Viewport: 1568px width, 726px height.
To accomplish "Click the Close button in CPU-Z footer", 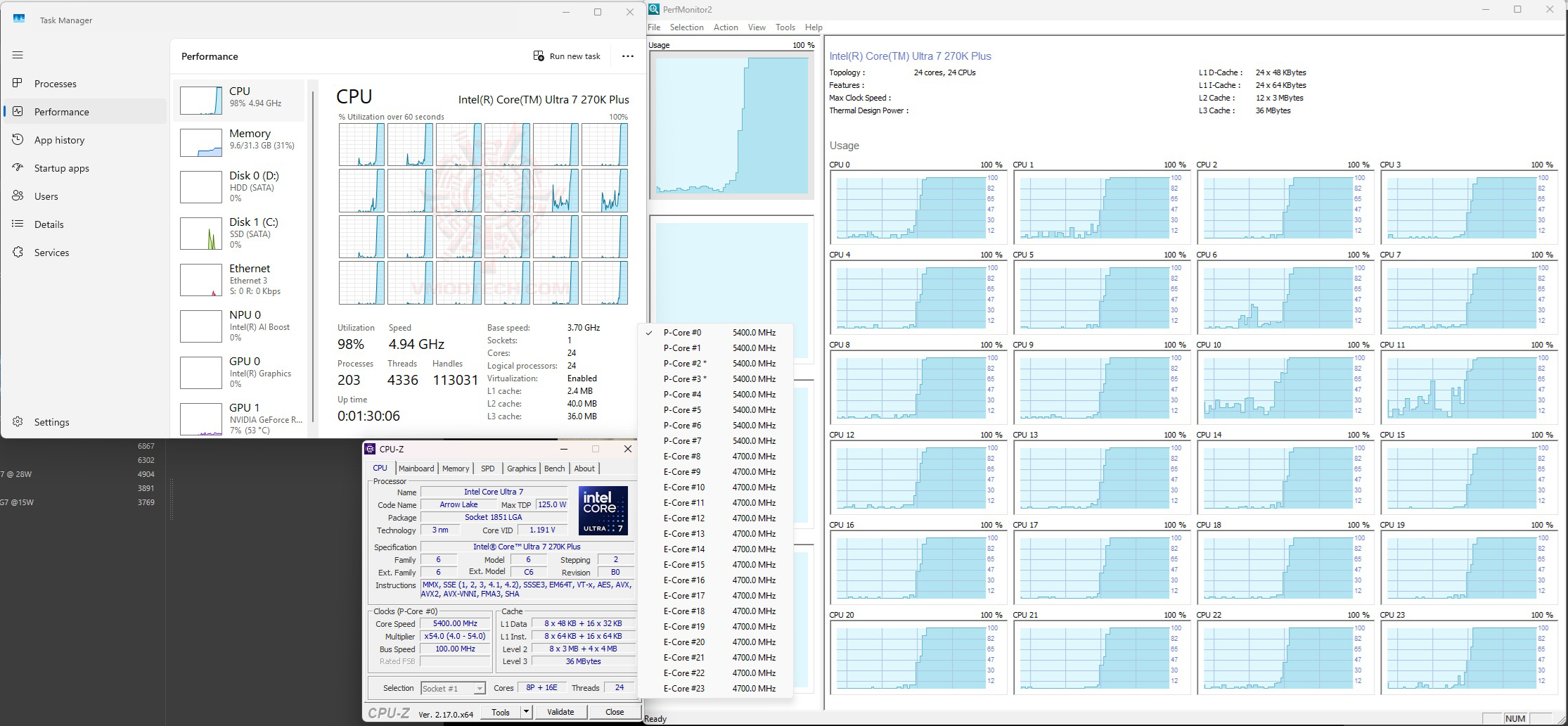I will [x=615, y=712].
